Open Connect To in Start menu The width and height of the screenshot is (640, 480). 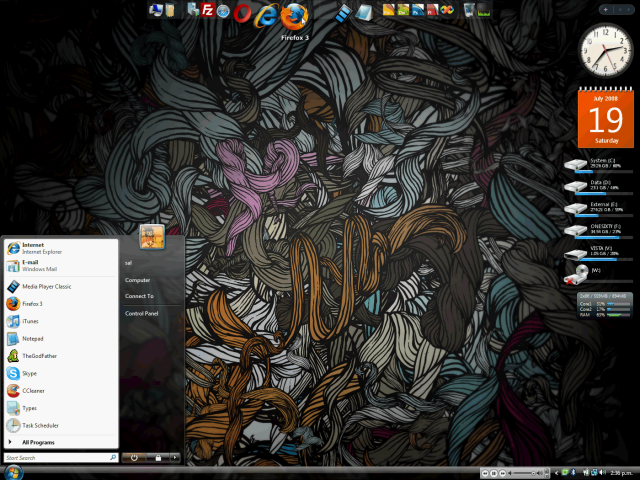[x=139, y=296]
